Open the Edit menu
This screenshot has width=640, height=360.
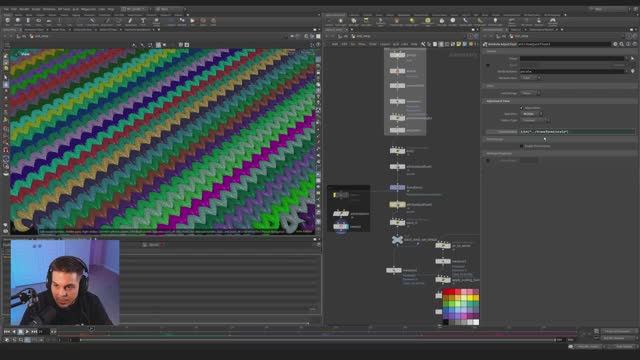point(14,9)
